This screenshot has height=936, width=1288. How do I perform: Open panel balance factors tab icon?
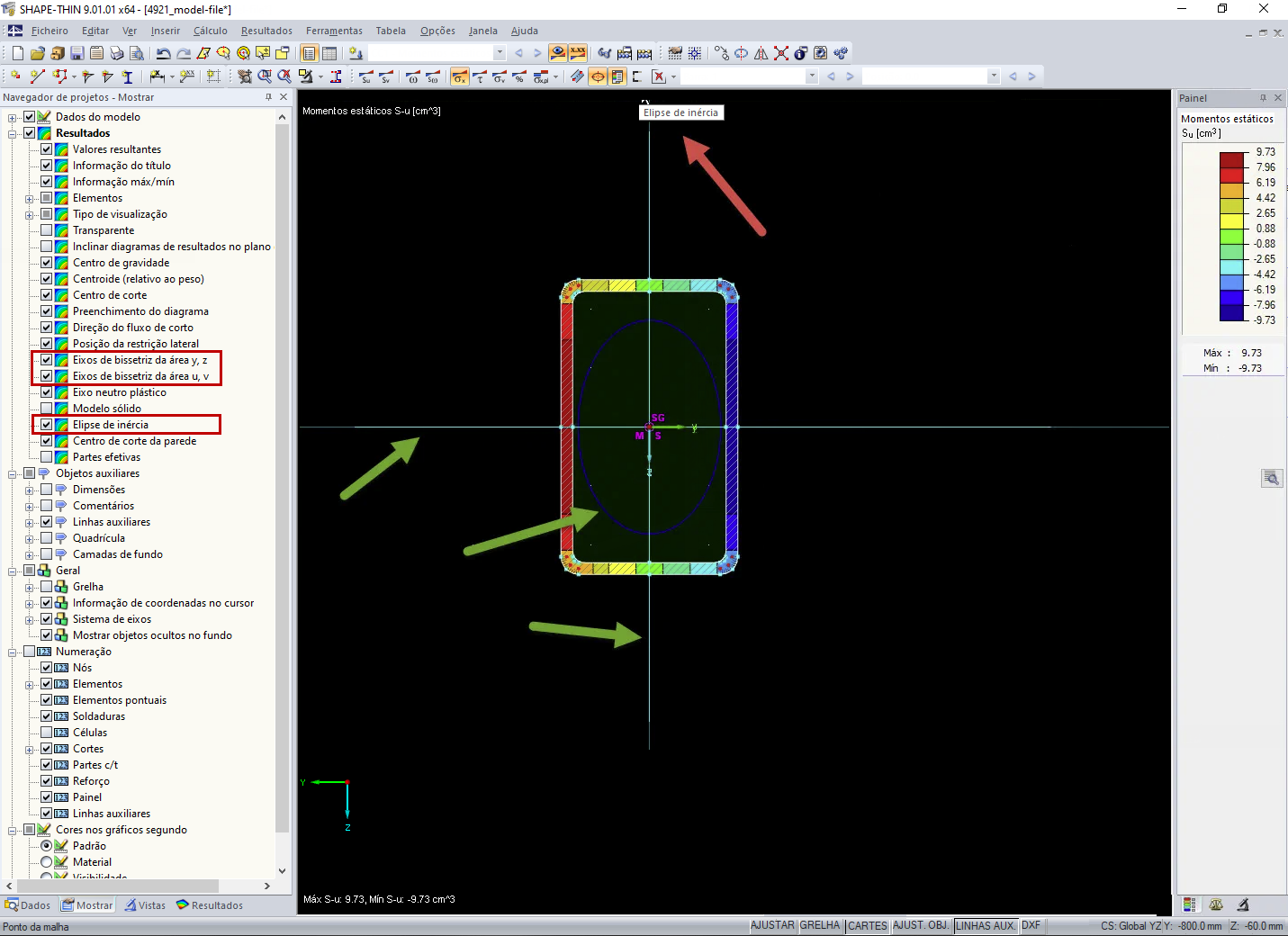coord(1216,904)
